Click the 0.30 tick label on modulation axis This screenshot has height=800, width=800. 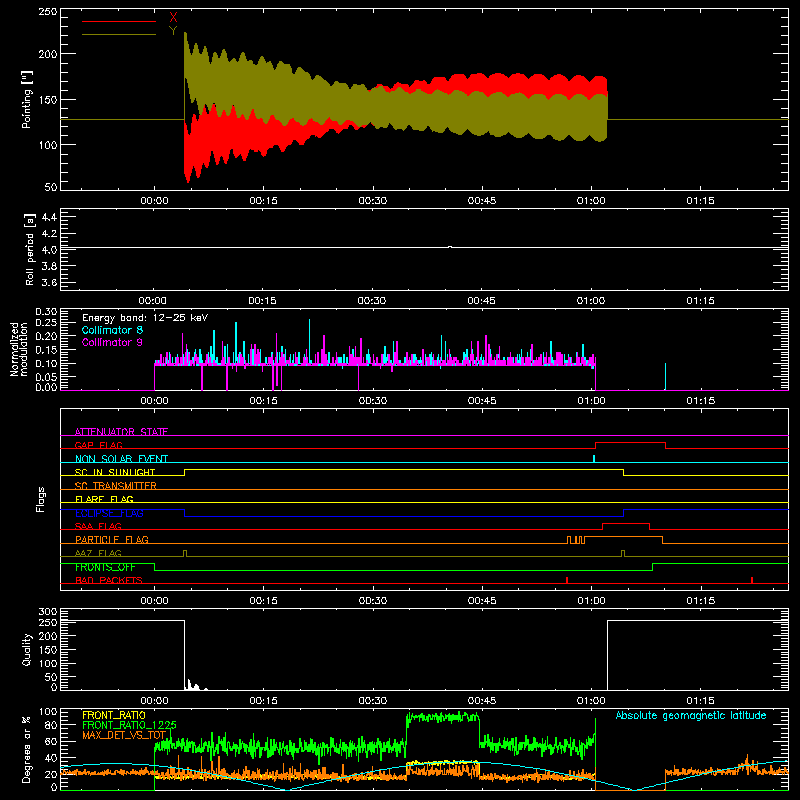[46, 312]
